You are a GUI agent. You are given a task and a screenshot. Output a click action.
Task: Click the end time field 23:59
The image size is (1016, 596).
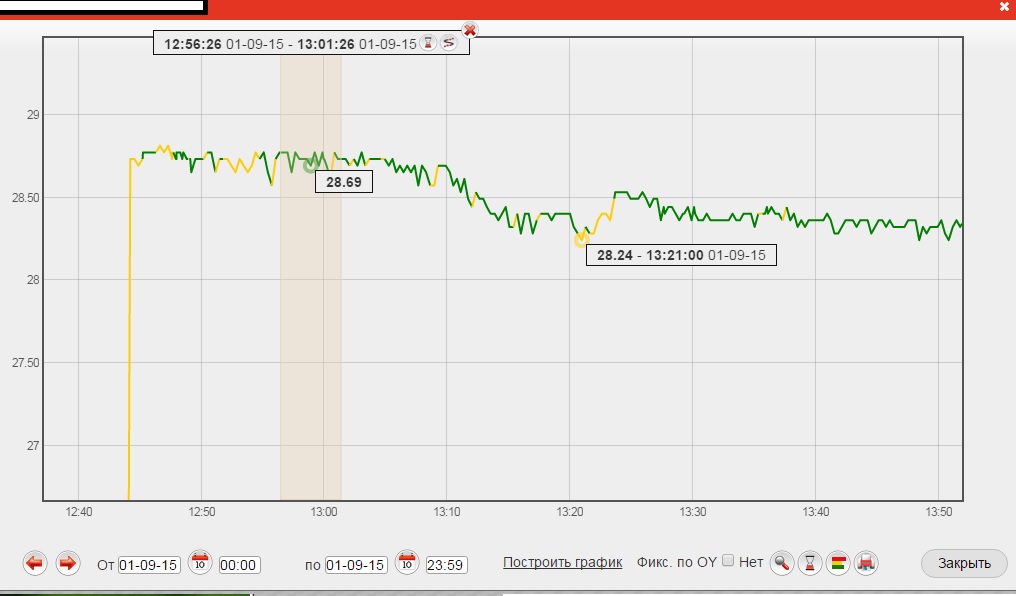(x=446, y=565)
